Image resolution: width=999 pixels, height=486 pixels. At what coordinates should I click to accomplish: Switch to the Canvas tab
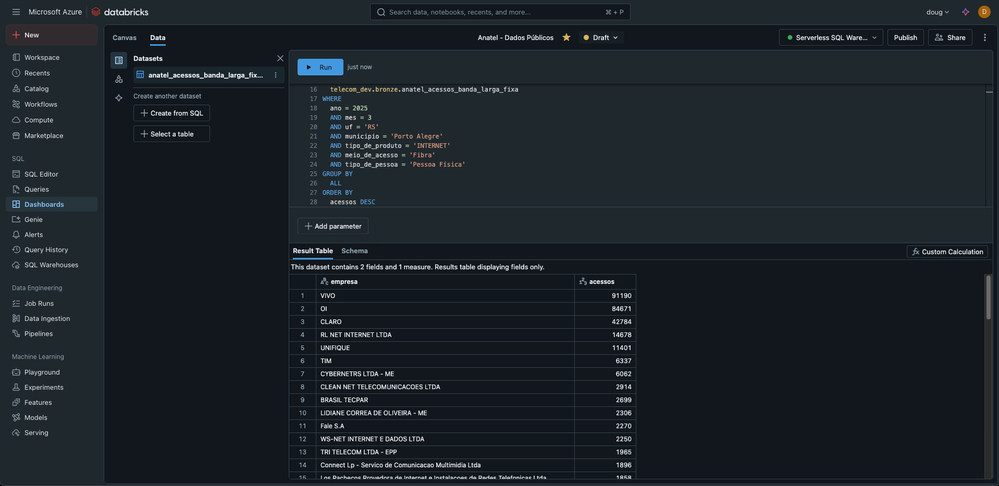point(124,38)
